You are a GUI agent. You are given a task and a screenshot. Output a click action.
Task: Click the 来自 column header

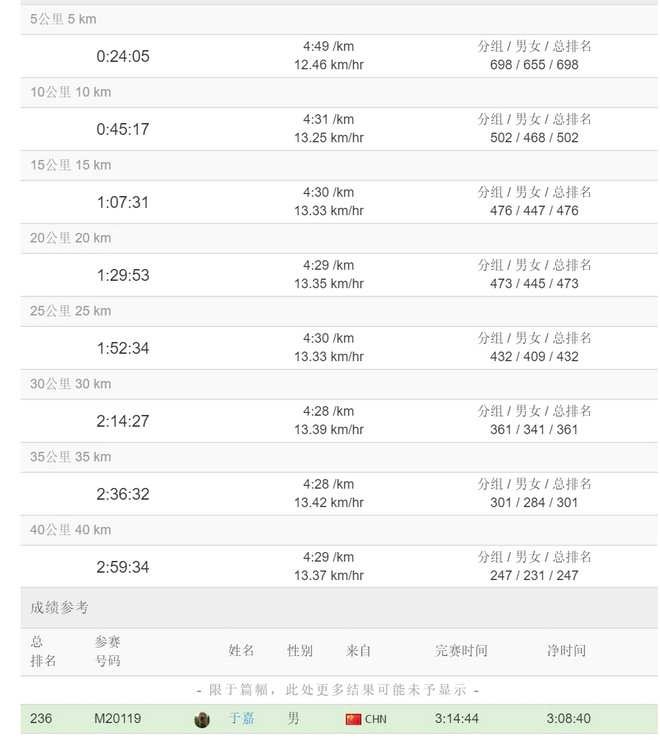(x=358, y=650)
